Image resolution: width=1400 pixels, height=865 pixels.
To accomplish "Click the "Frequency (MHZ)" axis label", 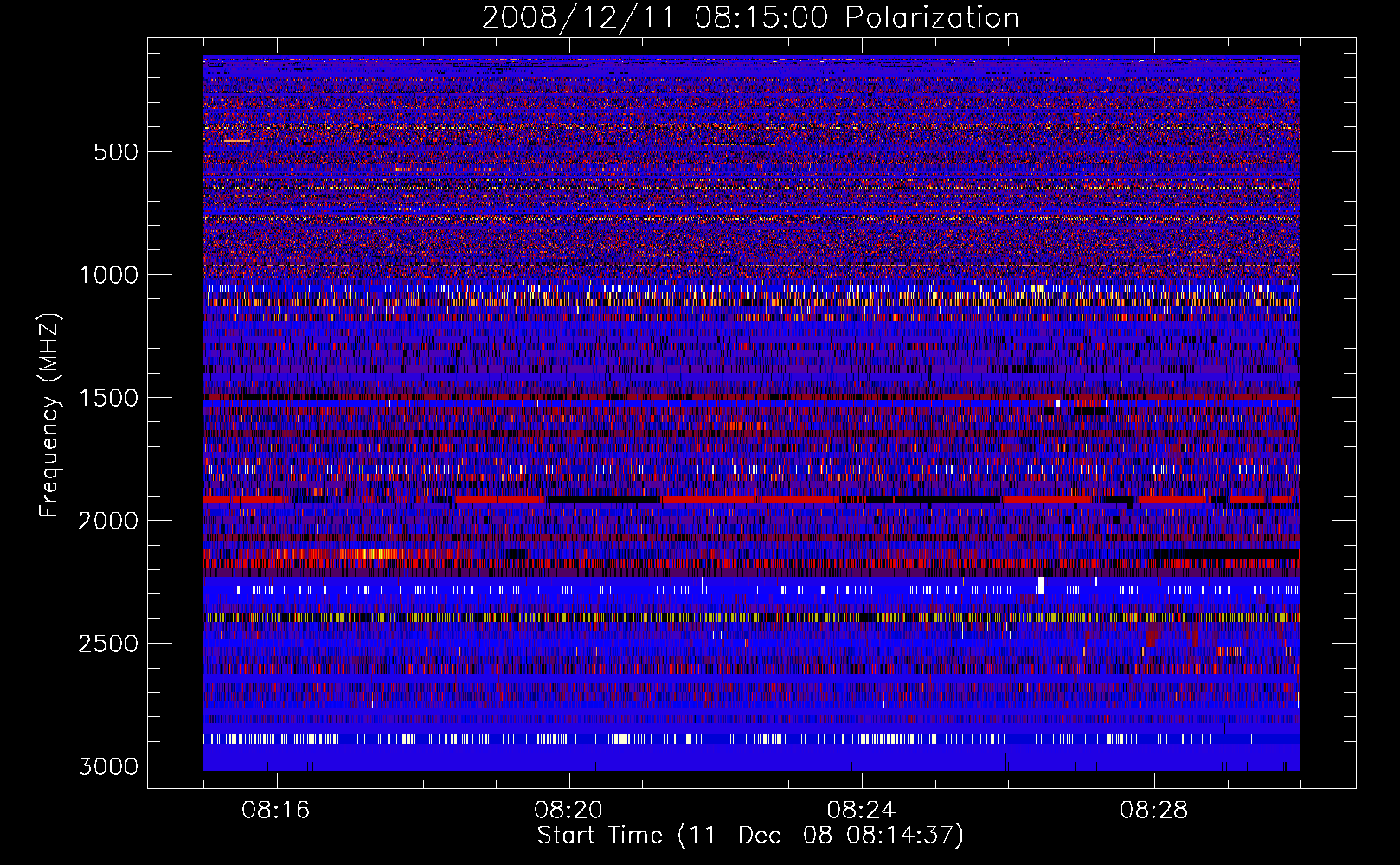I will pos(49,415).
